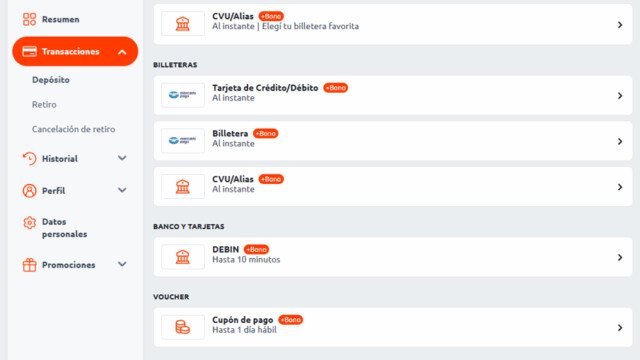The height and width of the screenshot is (360, 640).
Task: Open Historial in the sidebar
Action: click(x=60, y=158)
